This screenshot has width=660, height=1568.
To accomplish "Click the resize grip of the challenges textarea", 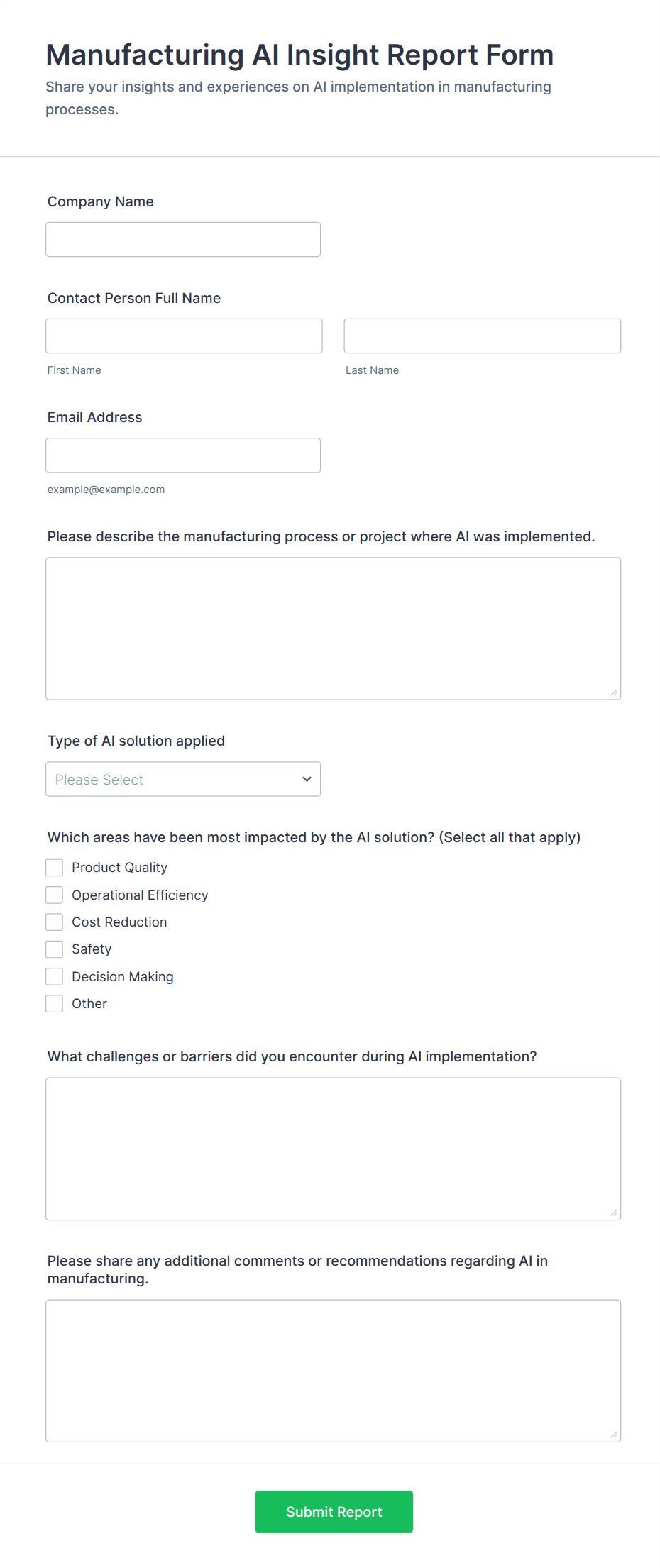I will [x=615, y=1213].
